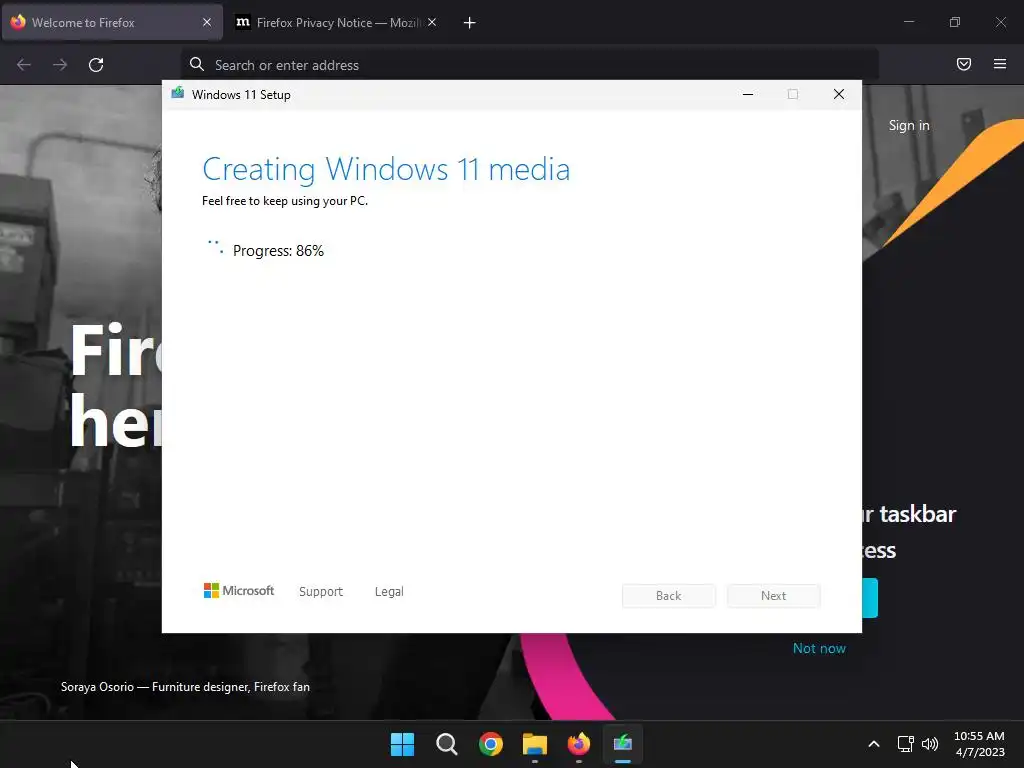Minimize the Firefox window

(x=908, y=22)
